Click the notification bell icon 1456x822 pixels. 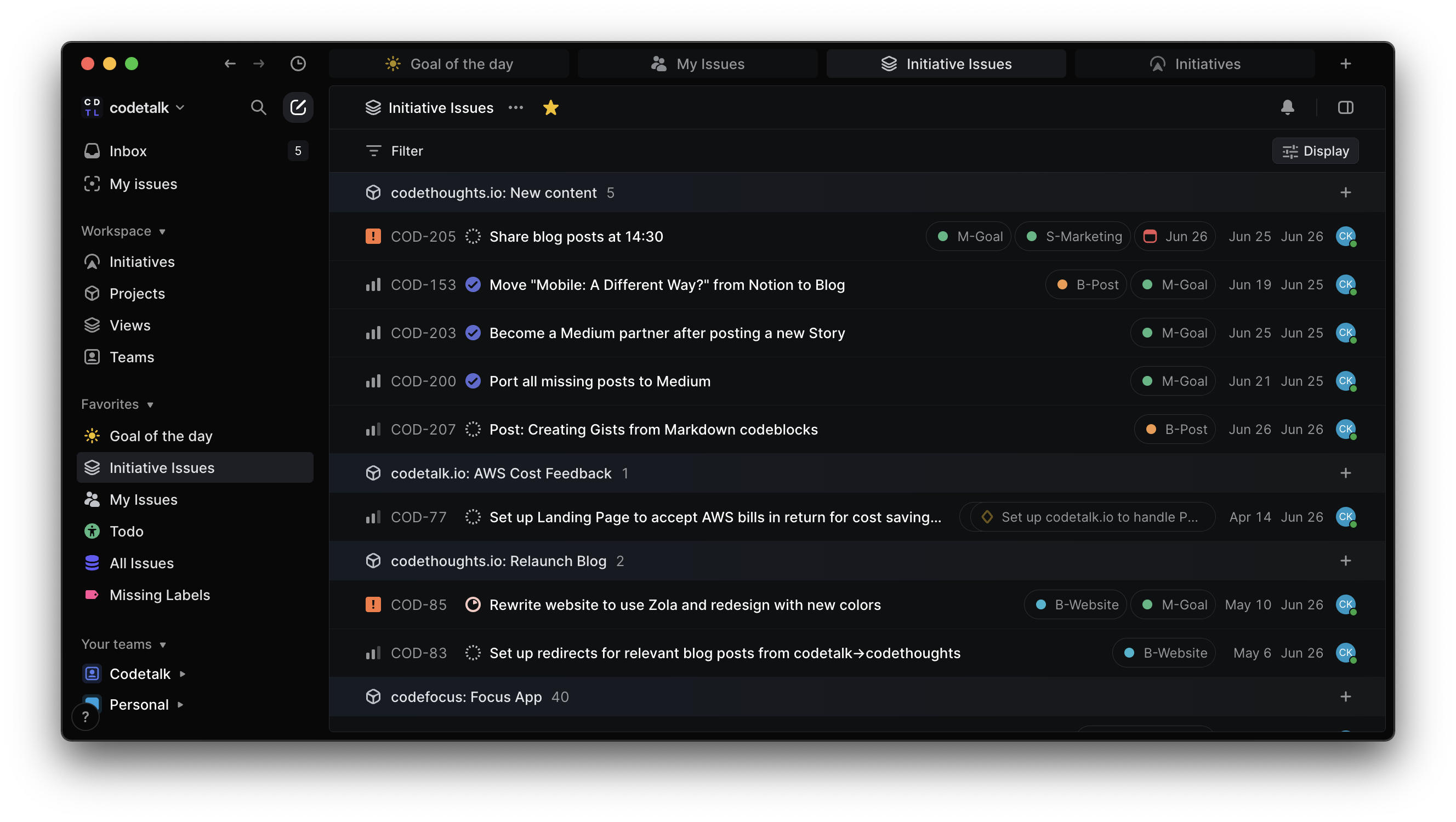(1287, 107)
